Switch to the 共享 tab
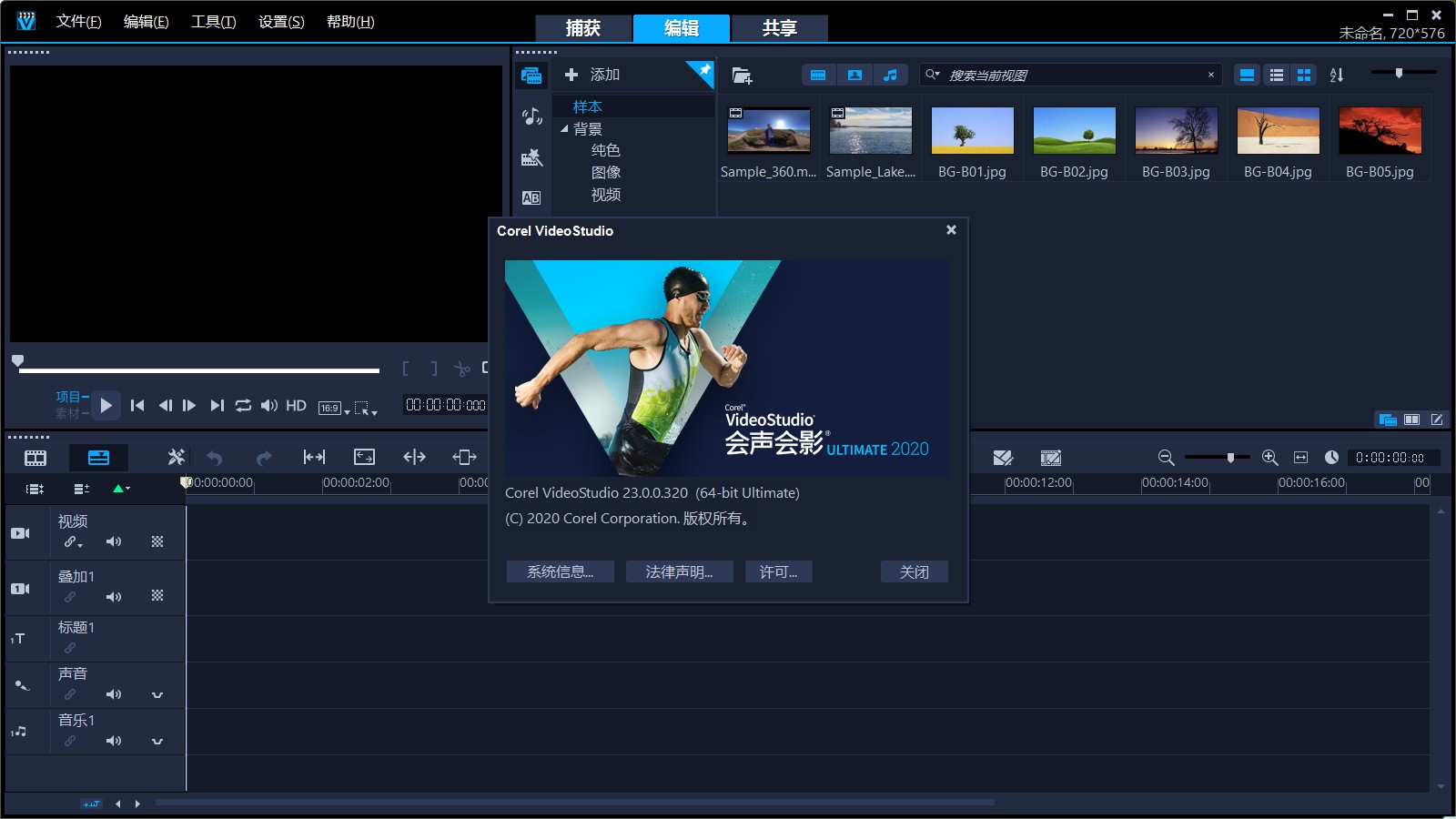 pos(779,28)
